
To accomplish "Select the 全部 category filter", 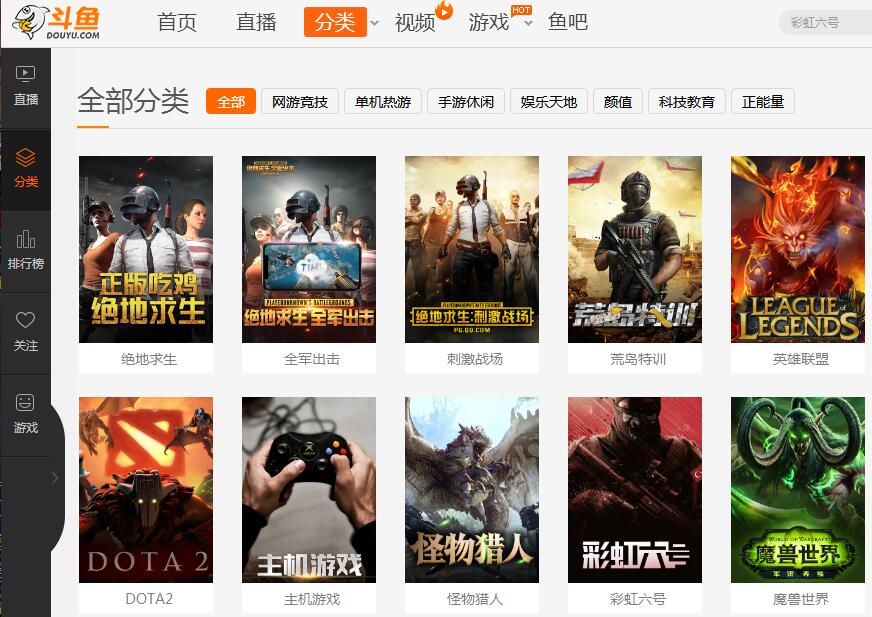I will pyautogui.click(x=231, y=101).
